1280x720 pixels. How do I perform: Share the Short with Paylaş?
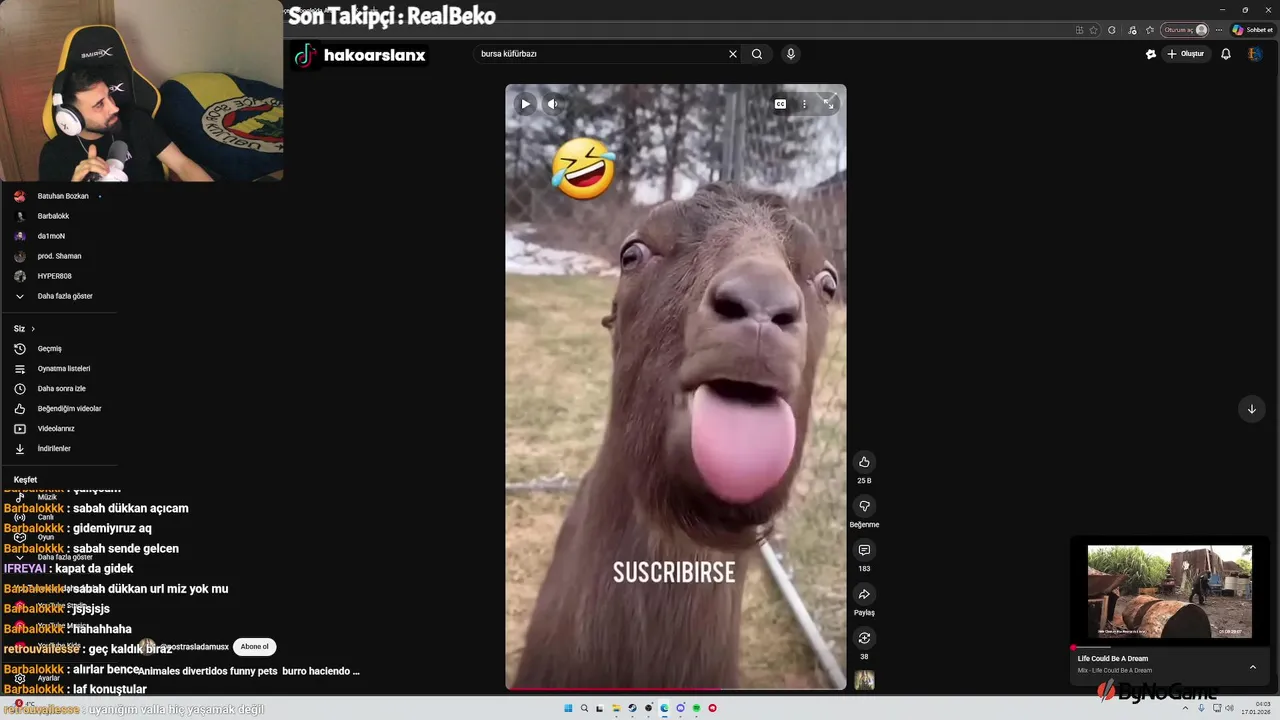(x=864, y=594)
